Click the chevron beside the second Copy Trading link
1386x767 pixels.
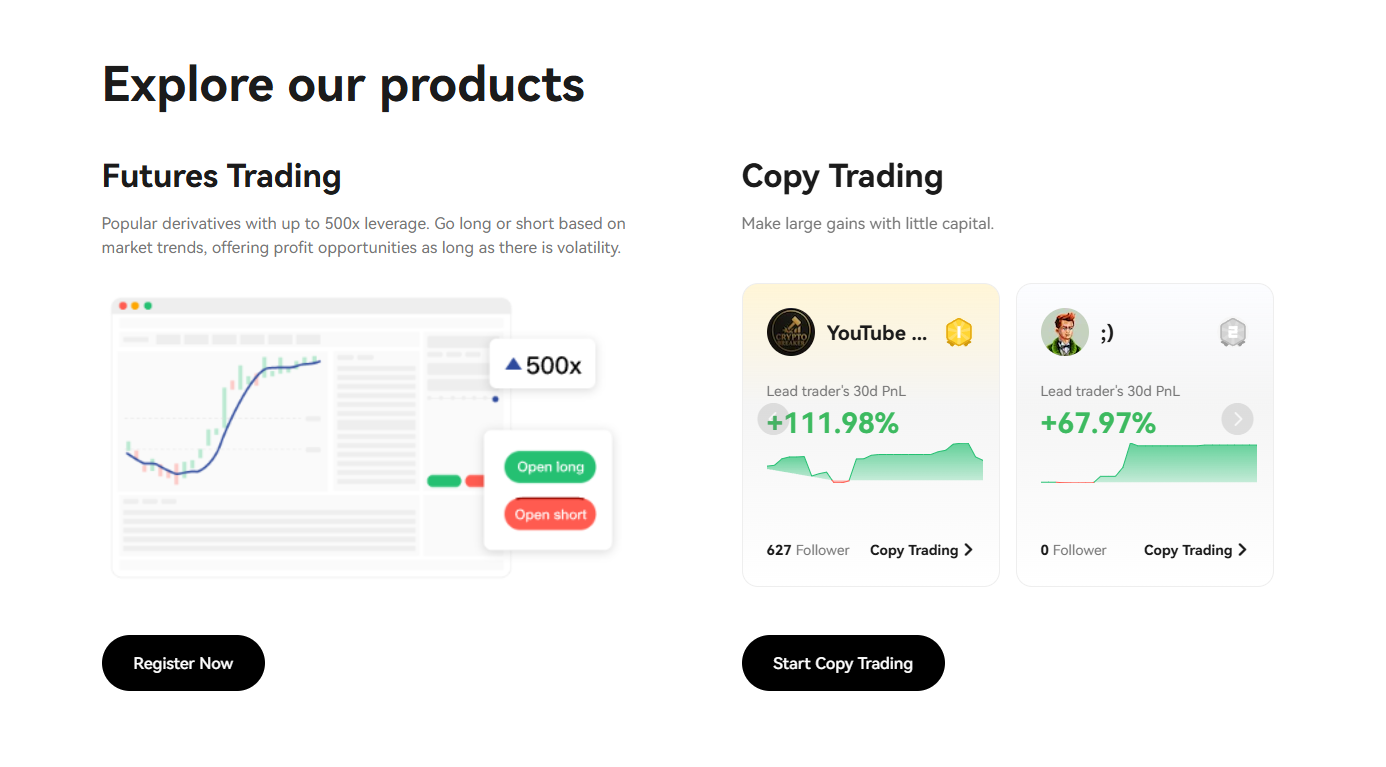pyautogui.click(x=1242, y=549)
